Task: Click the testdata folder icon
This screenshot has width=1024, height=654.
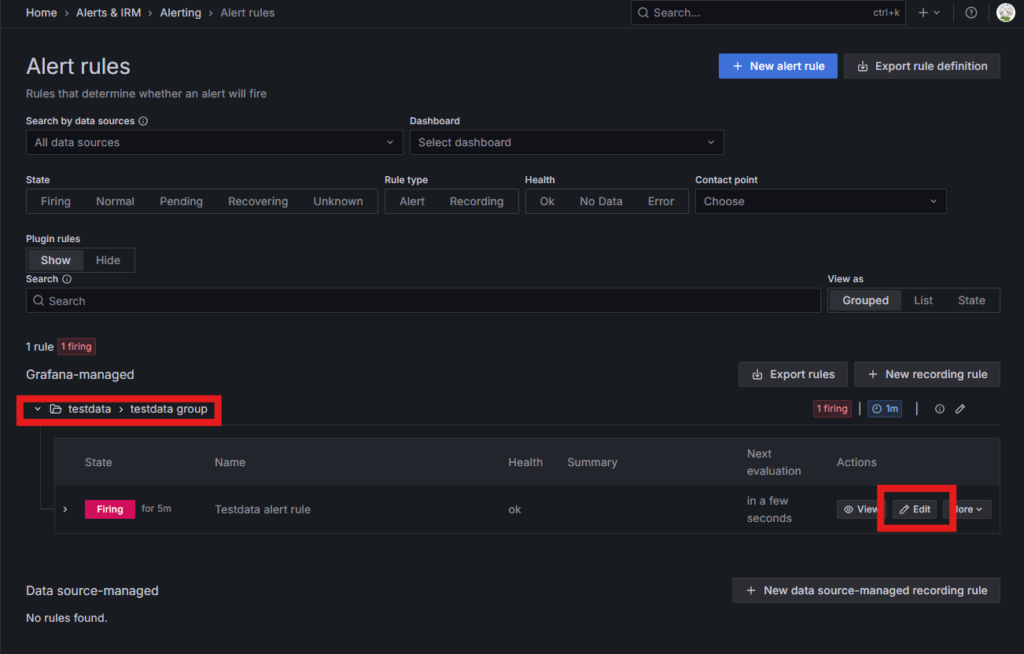Action: point(56,409)
